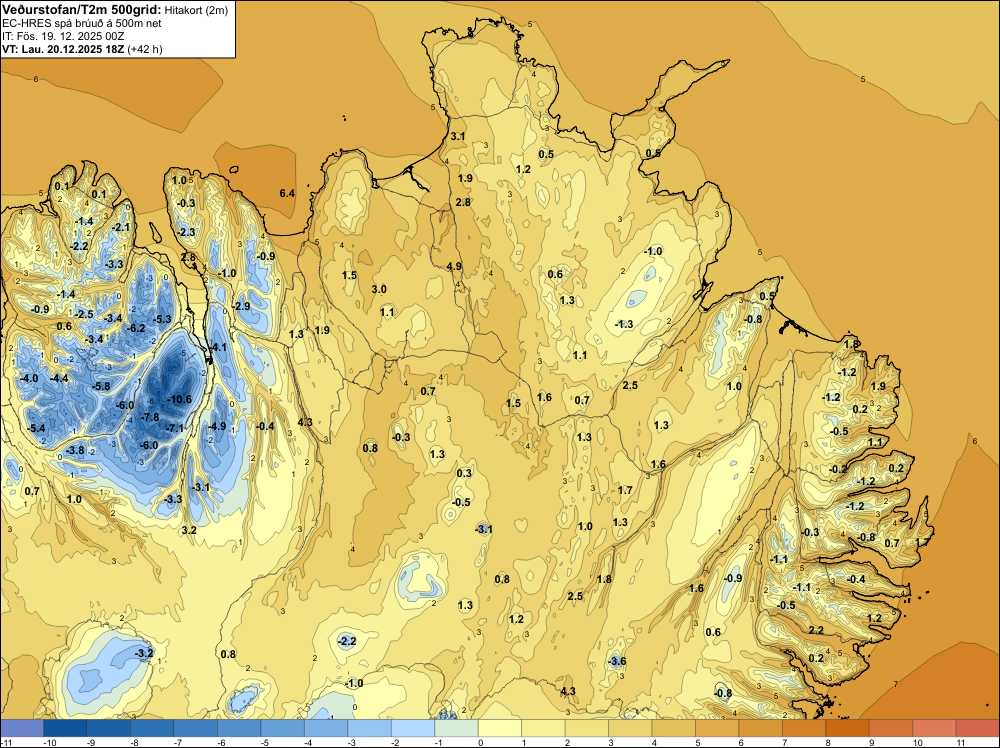Click the -3.8 temperature value
Viewport: 1000px width, 748px height.
75,450
